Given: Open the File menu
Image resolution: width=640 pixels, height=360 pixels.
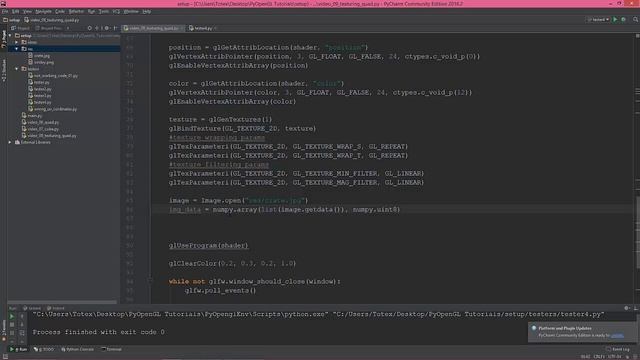Looking at the screenshot, I should tap(5, 11).
